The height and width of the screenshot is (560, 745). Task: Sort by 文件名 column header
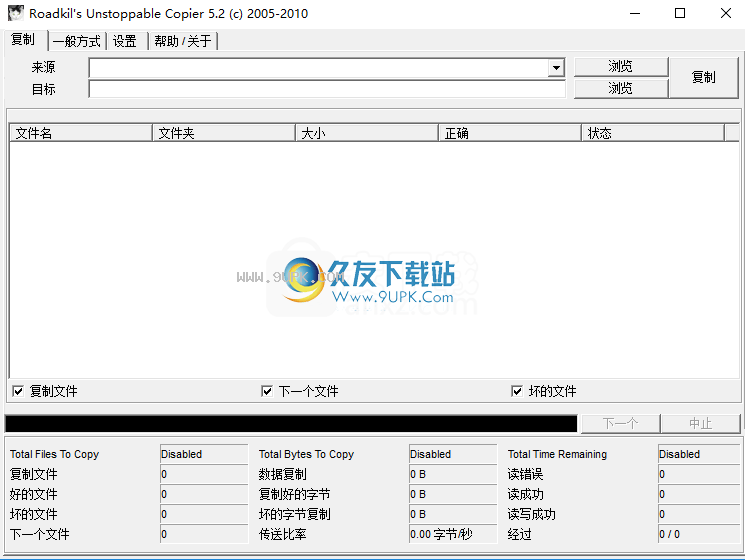click(81, 133)
